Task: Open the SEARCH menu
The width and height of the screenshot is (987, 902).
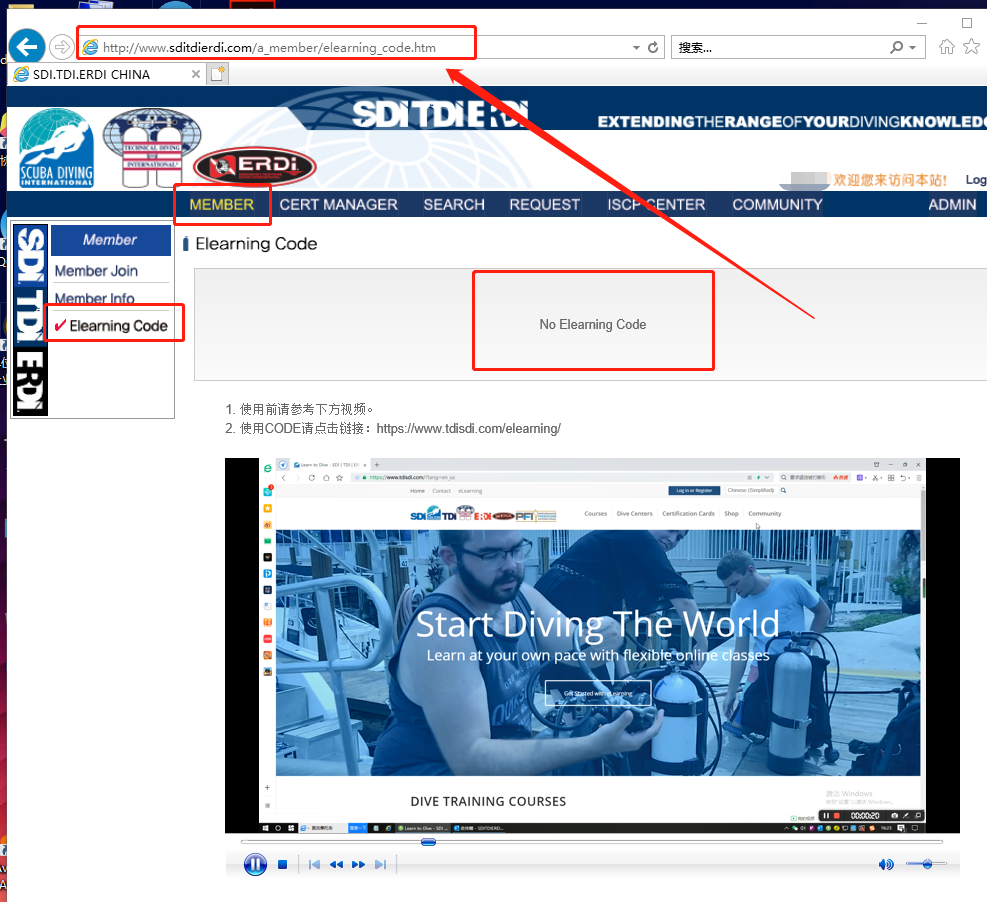Action: pyautogui.click(x=454, y=205)
